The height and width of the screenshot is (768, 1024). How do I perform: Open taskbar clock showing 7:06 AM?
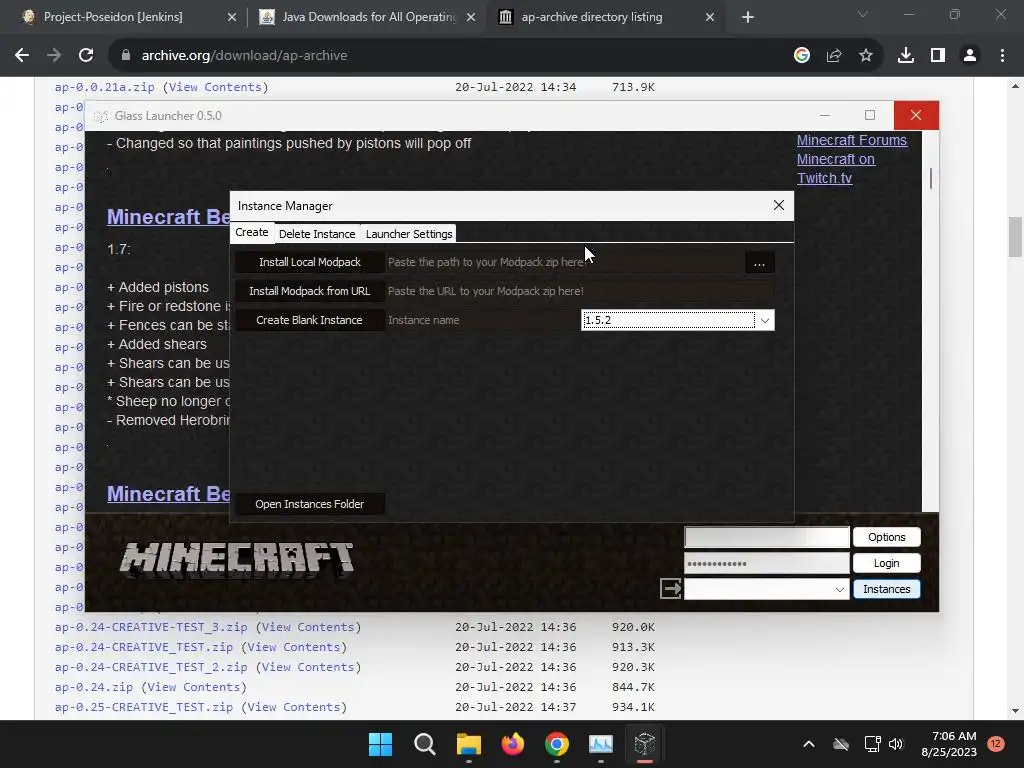pos(949,744)
